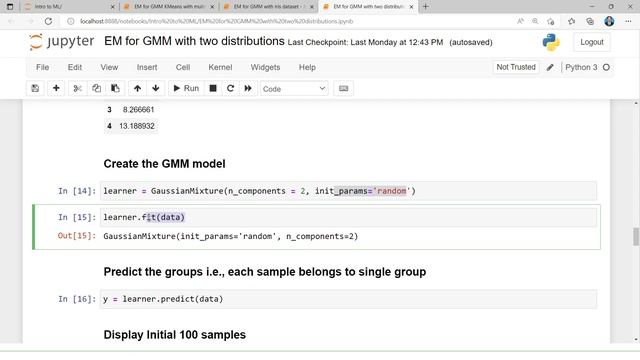
Task: Open the Insert menu
Action: [x=147, y=67]
